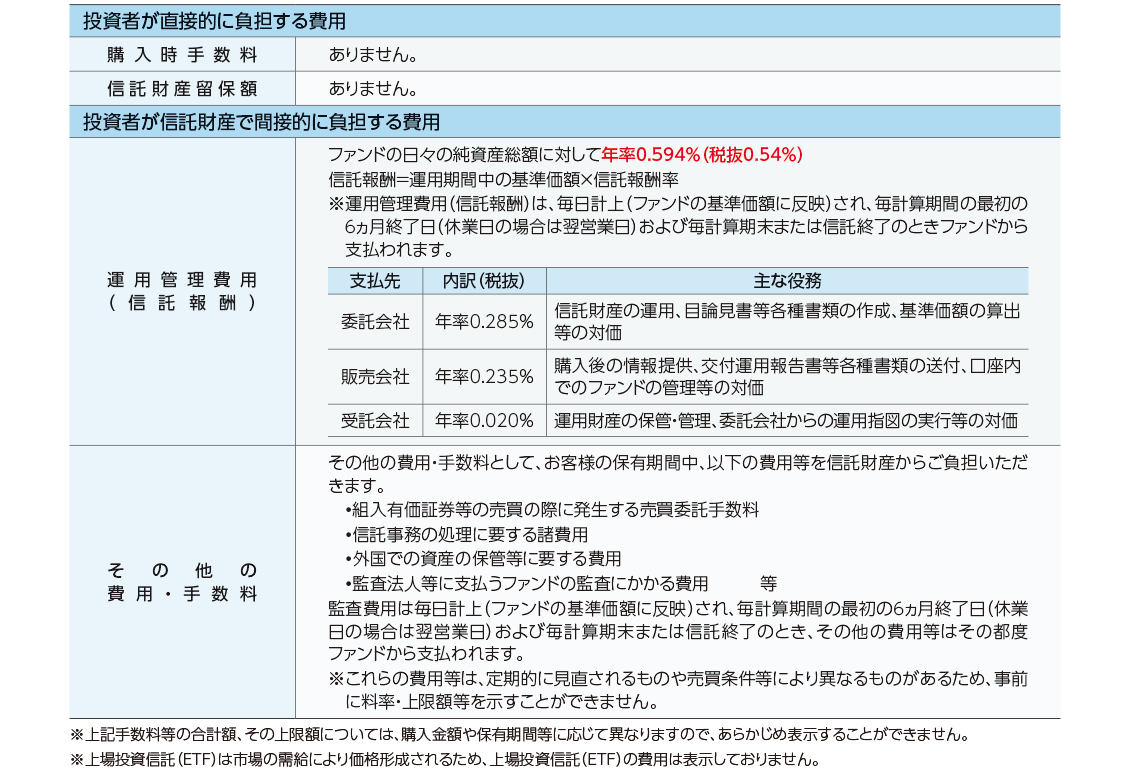Select the 年率0.020% rate cell
1130x771 pixels.
coord(484,420)
